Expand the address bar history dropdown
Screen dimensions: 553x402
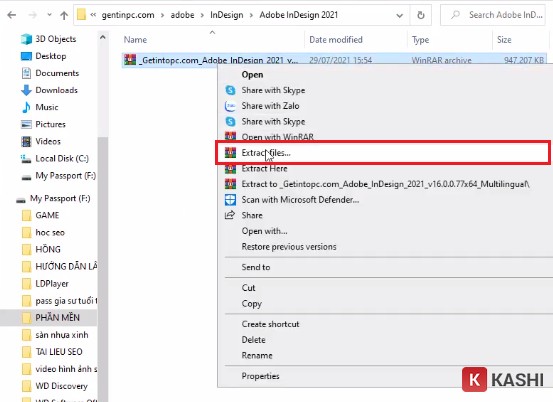400,16
